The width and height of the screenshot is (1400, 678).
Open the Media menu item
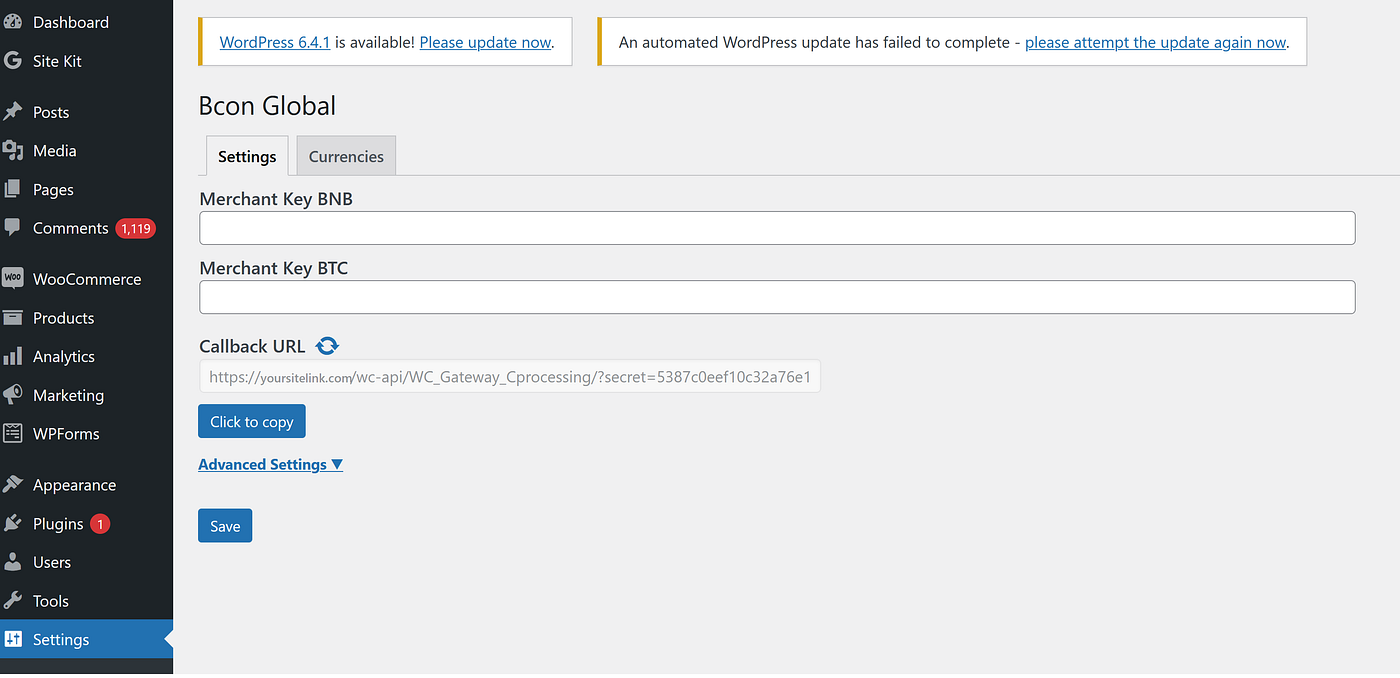click(x=55, y=151)
